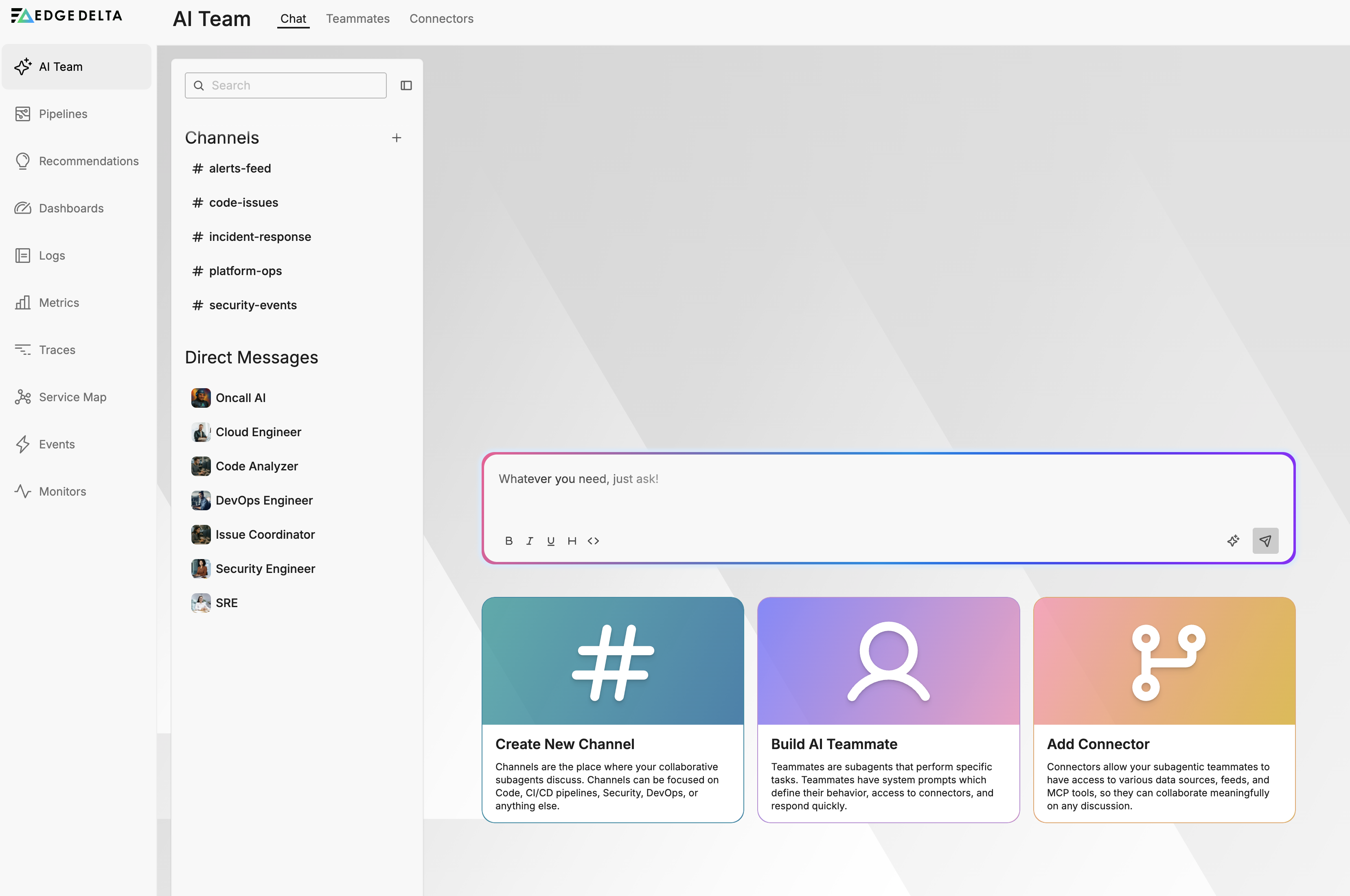The height and width of the screenshot is (896, 1350).
Task: Apply heading format in composer
Action: pos(572,541)
